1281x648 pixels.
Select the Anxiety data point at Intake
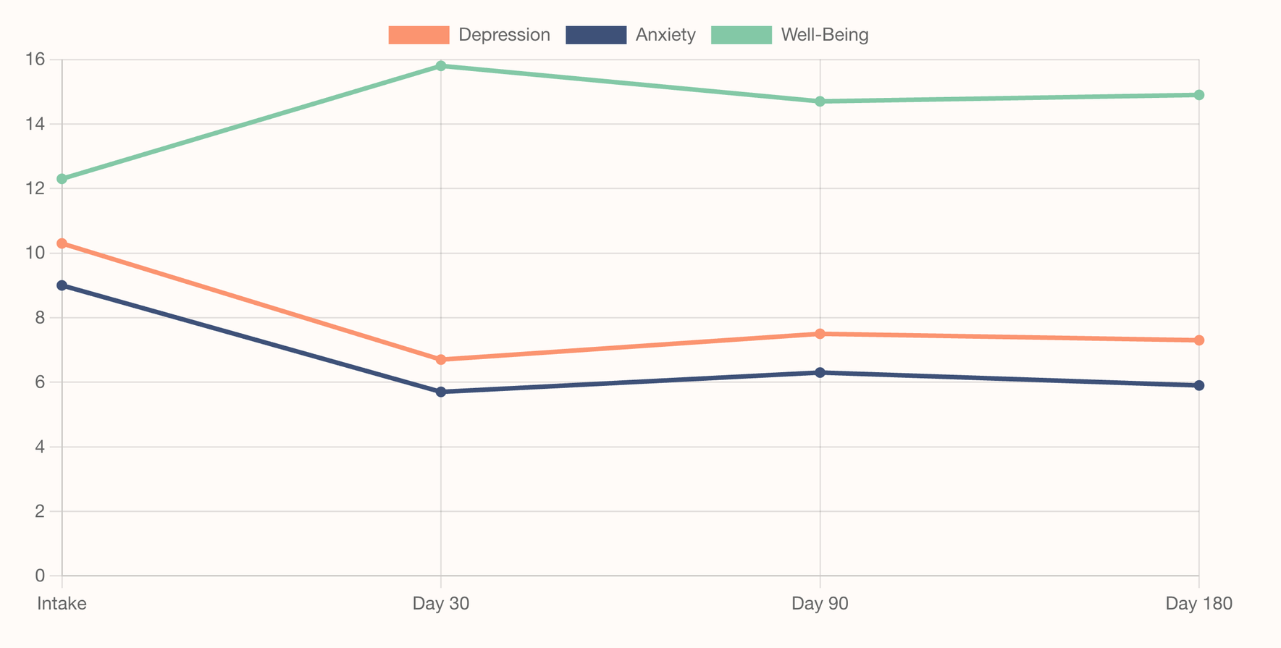pos(62,285)
